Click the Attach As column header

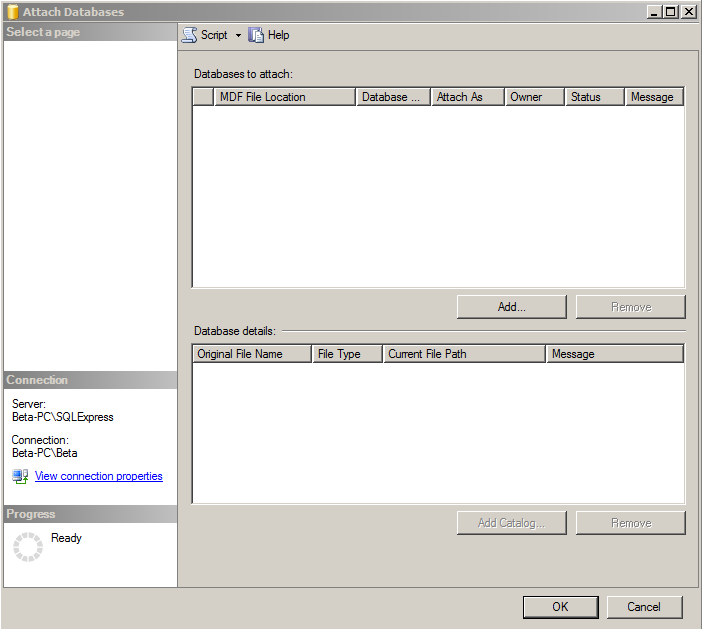coord(467,97)
